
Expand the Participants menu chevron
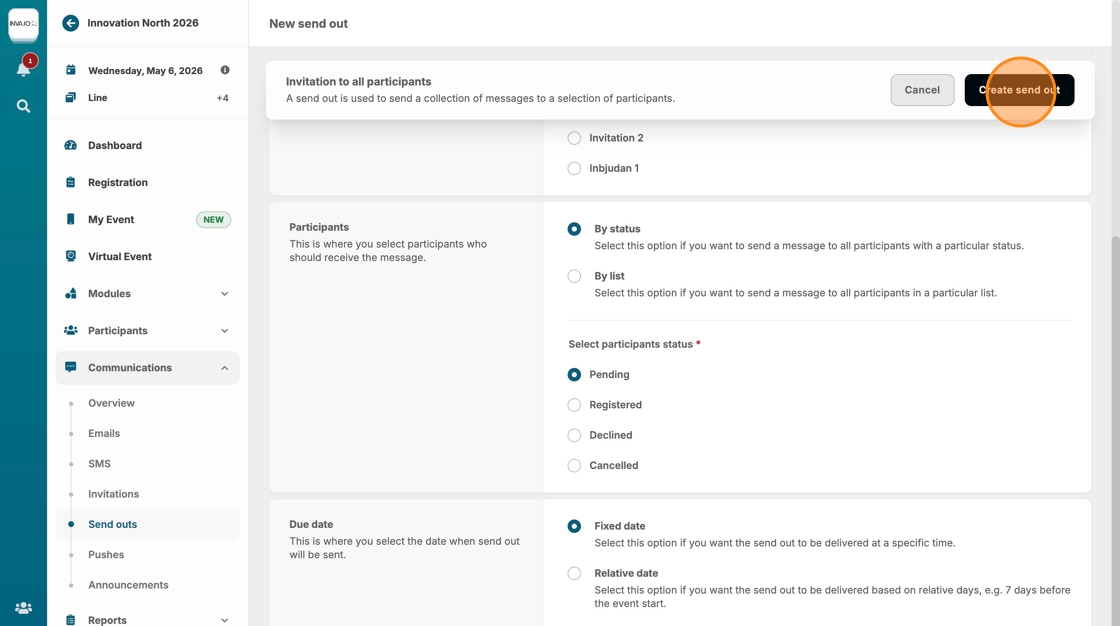click(x=224, y=331)
